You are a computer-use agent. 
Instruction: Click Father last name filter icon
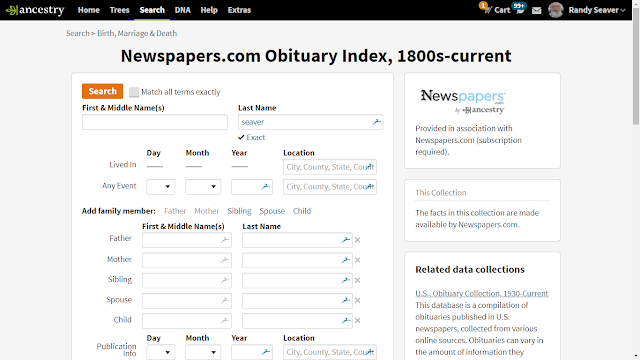[x=346, y=240]
